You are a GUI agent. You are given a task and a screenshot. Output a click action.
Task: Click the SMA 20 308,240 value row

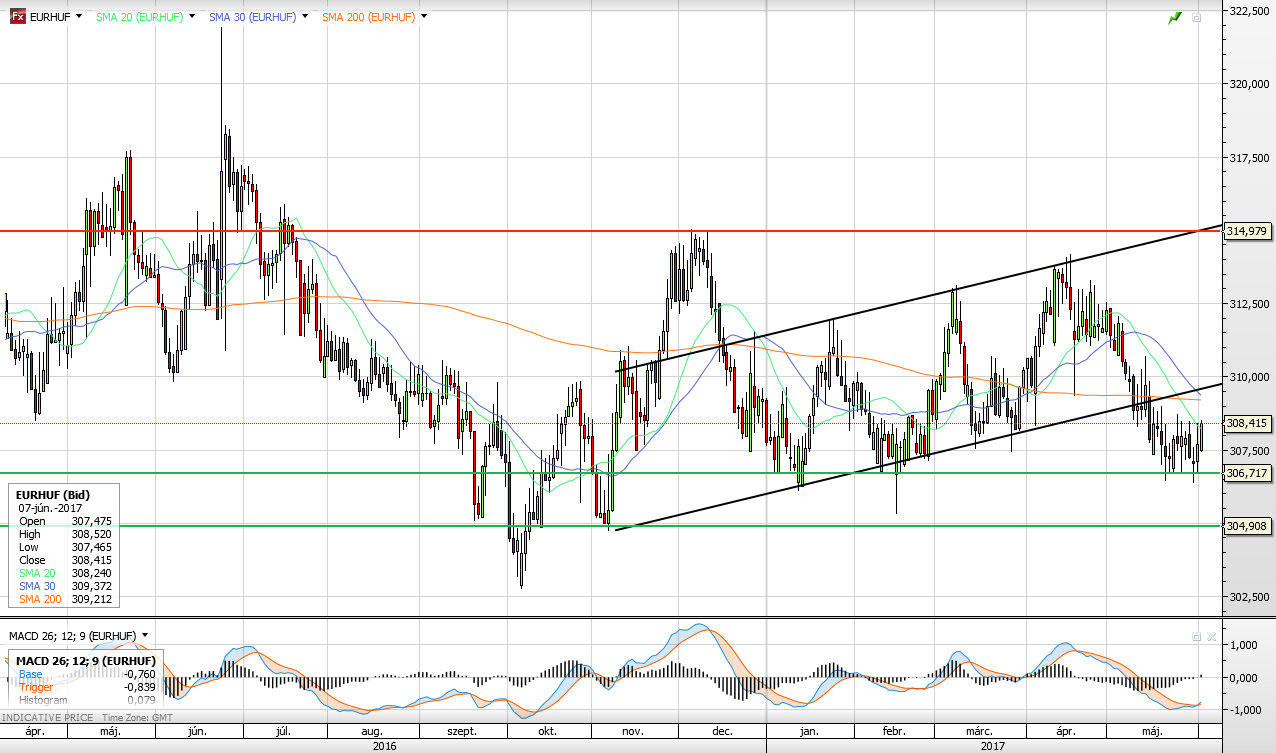coord(66,573)
